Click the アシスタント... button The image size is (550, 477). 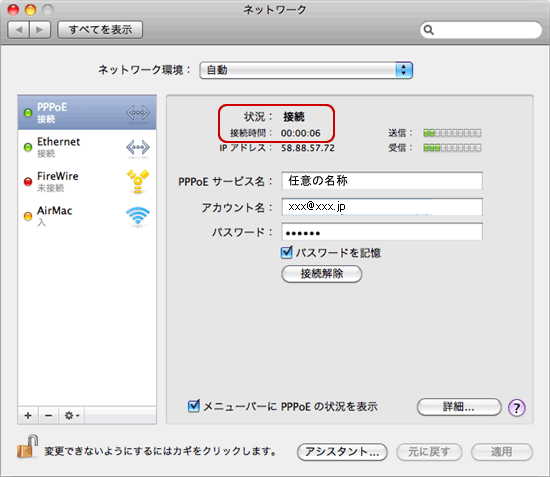[342, 452]
